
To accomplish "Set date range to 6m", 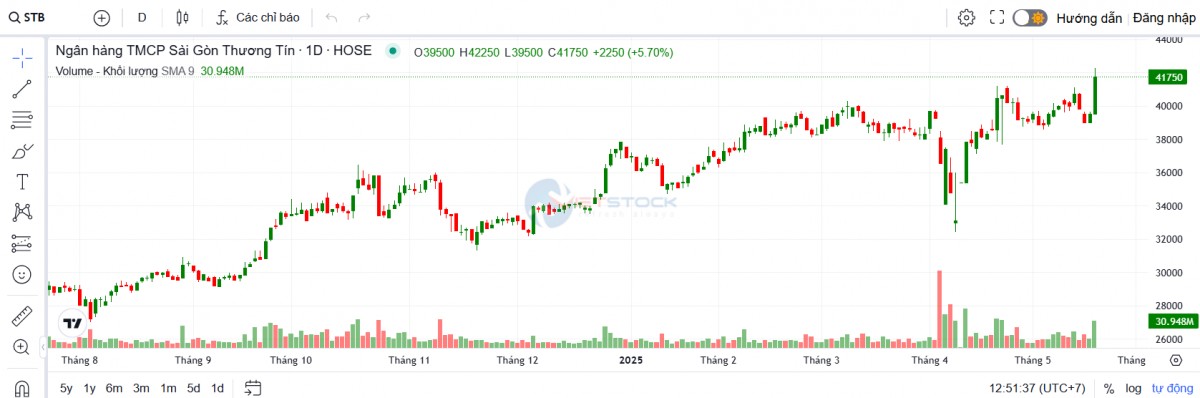I will [114, 388].
